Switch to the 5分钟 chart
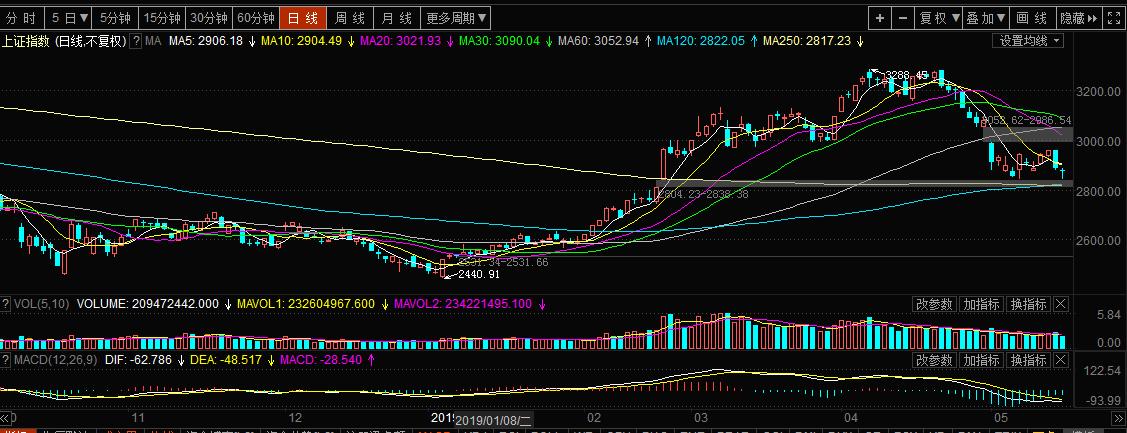 (x=116, y=18)
